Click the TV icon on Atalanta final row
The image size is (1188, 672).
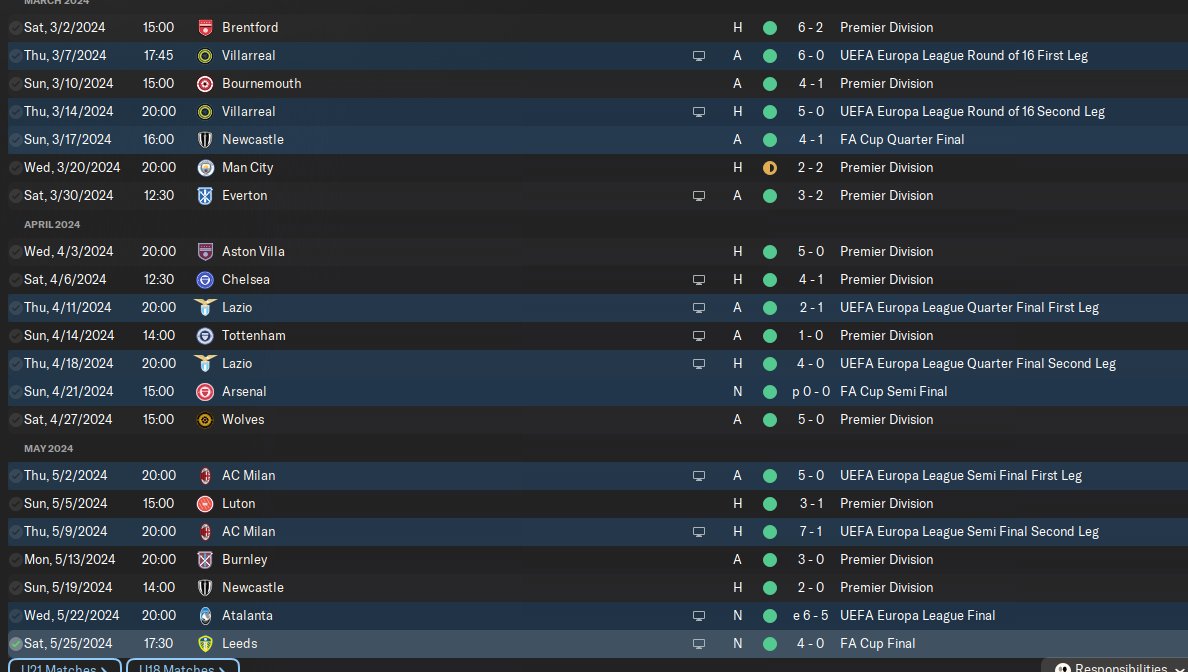point(699,616)
